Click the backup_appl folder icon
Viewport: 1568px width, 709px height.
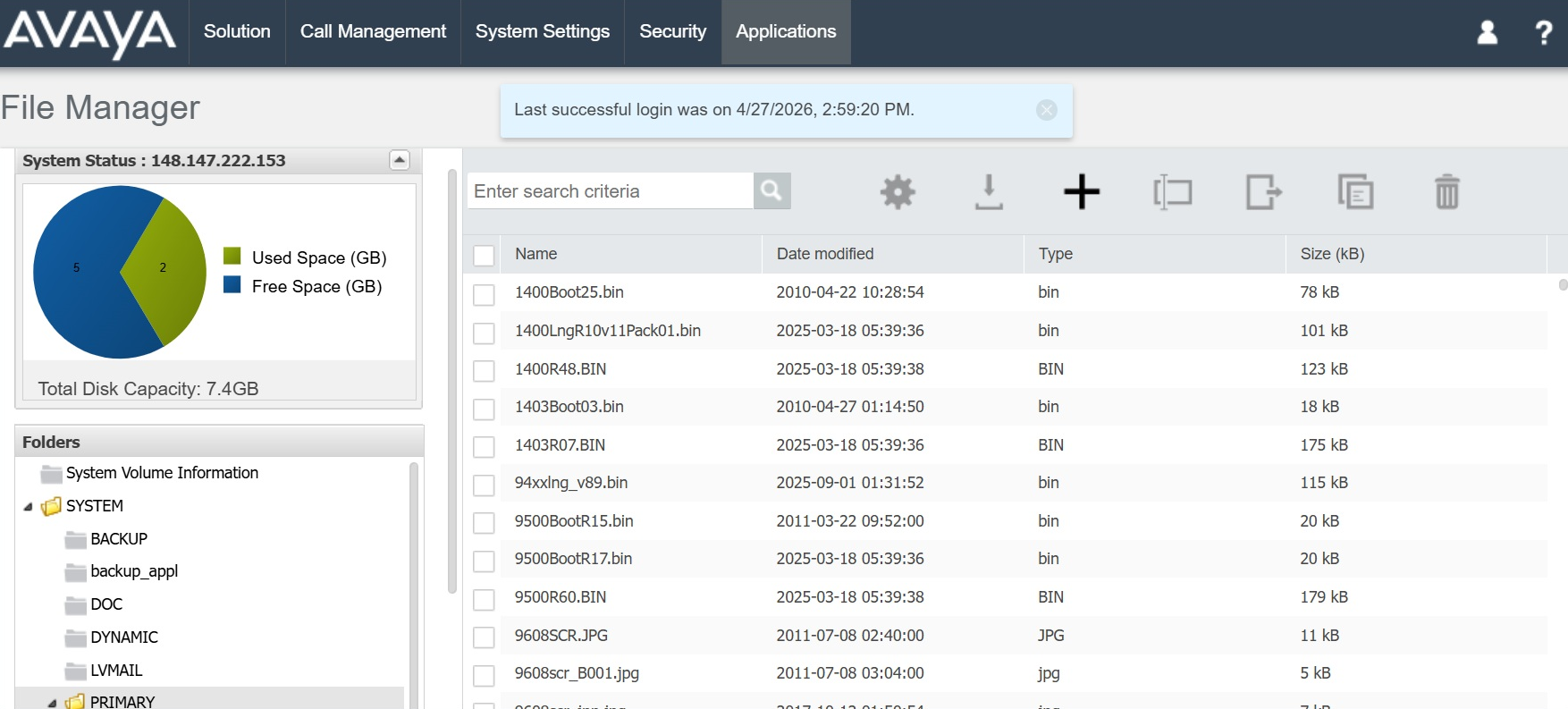[x=76, y=571]
